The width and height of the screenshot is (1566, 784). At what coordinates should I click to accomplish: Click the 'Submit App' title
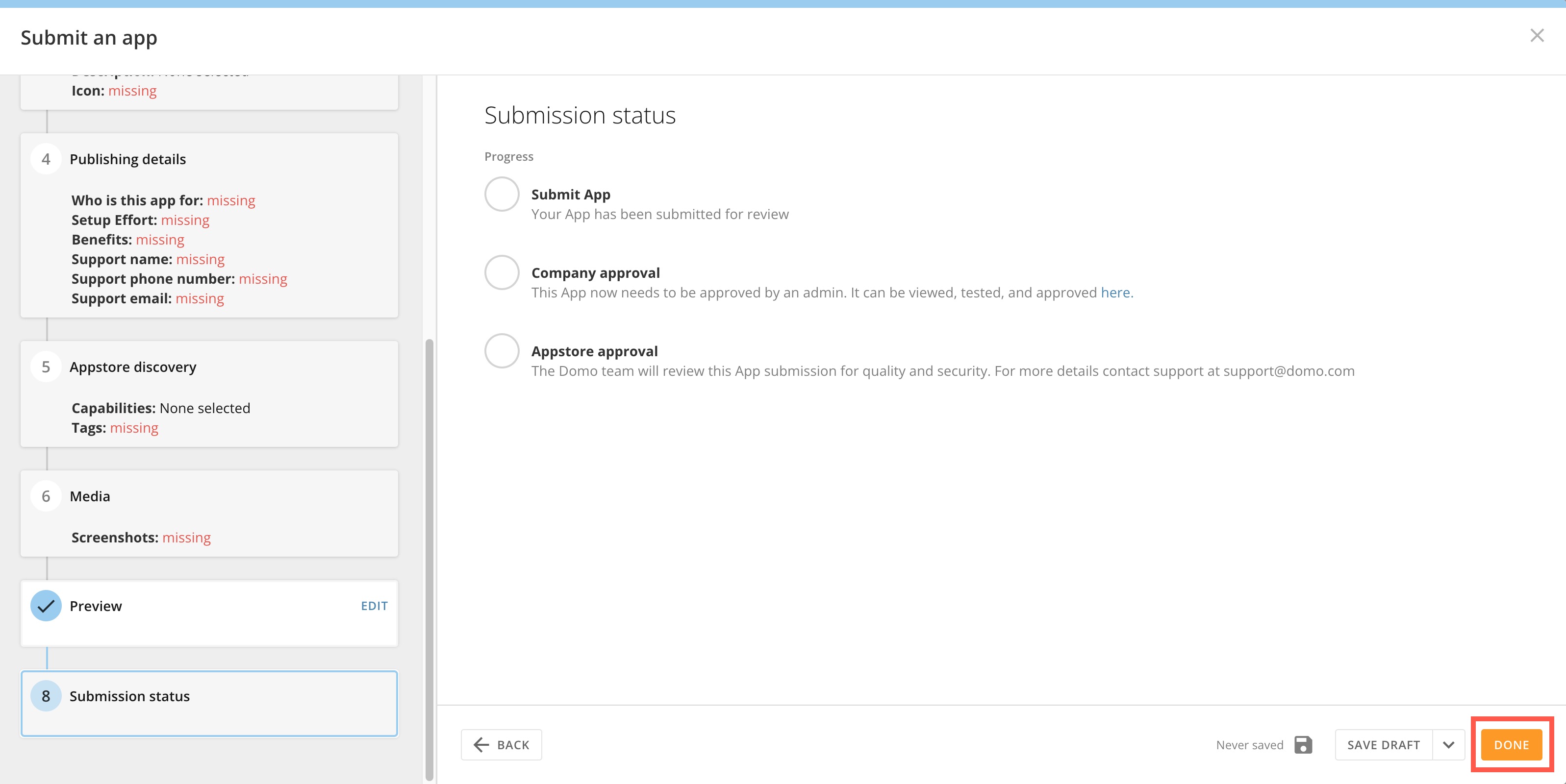tap(571, 195)
